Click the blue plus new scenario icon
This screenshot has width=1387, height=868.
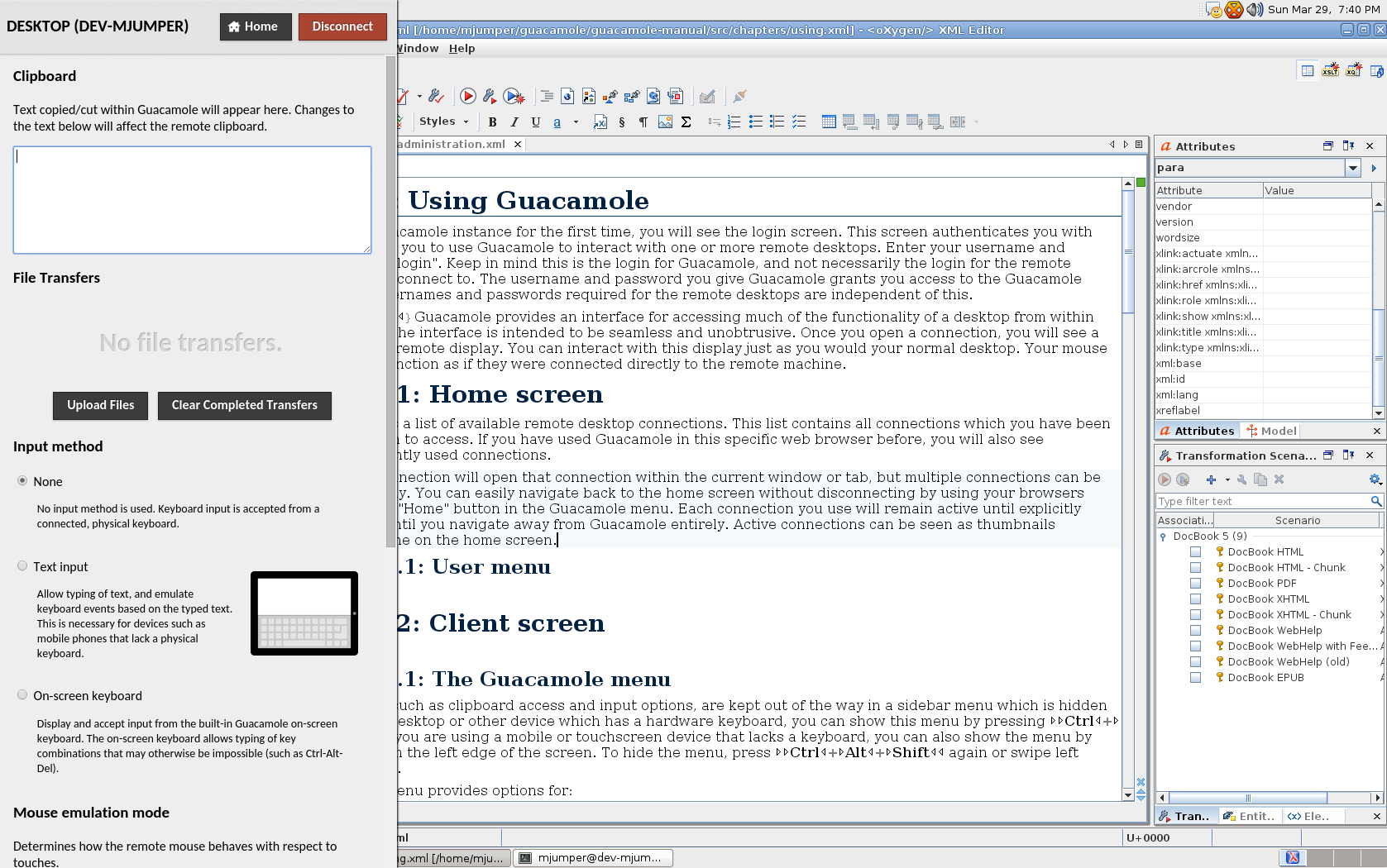tap(1211, 479)
